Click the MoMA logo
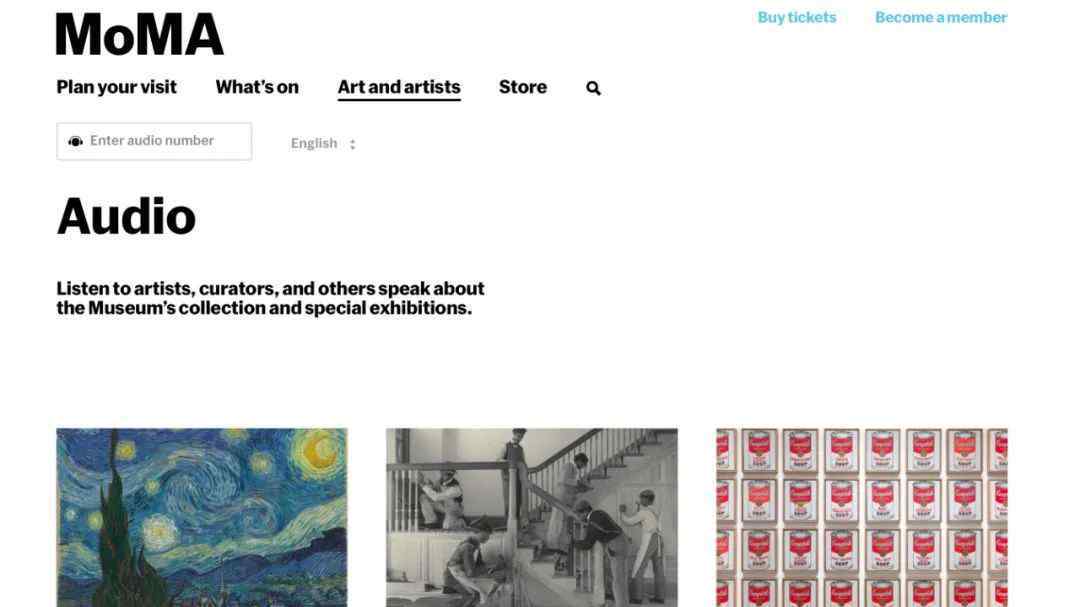 pyautogui.click(x=140, y=34)
